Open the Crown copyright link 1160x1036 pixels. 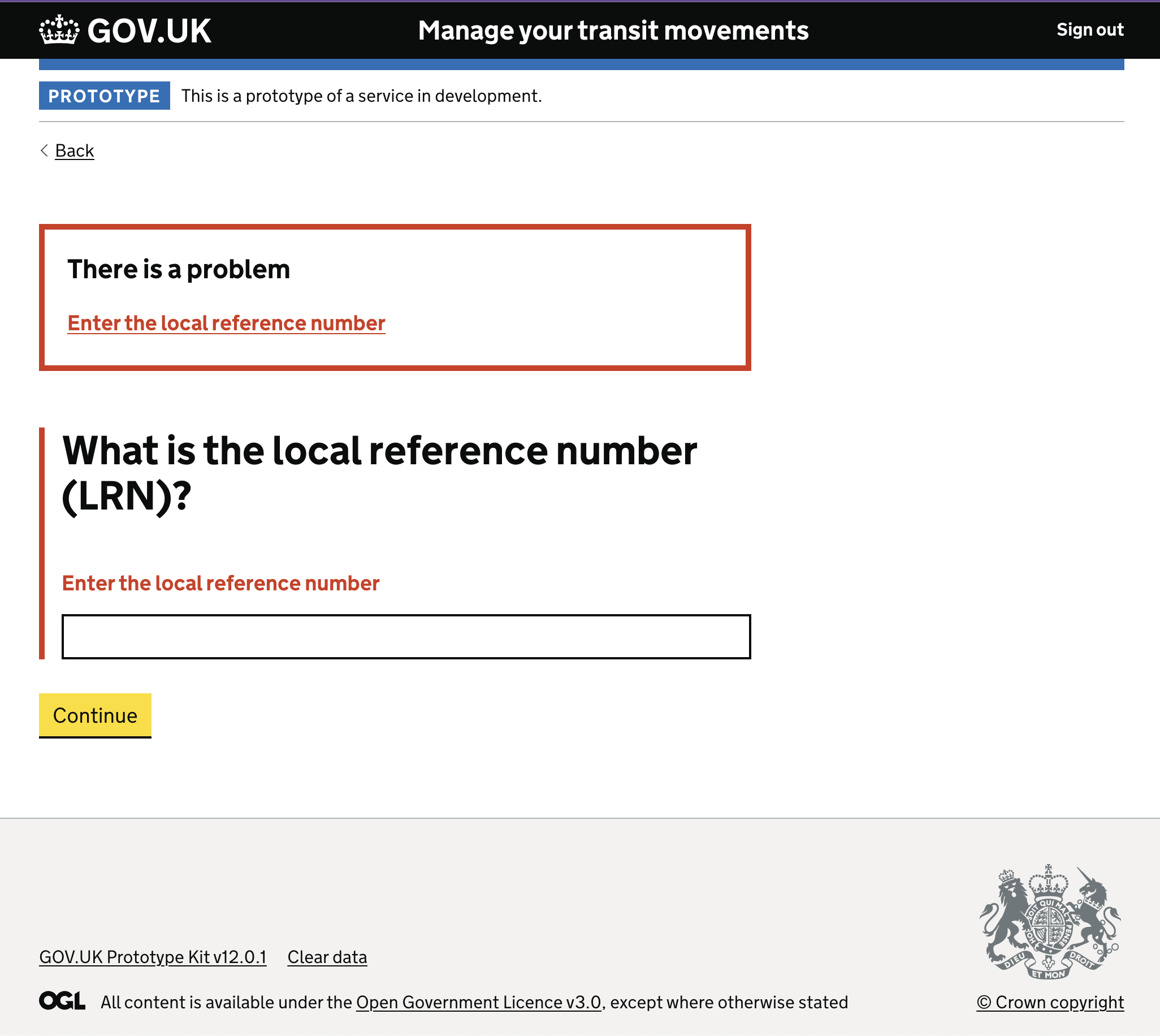(x=1050, y=1003)
